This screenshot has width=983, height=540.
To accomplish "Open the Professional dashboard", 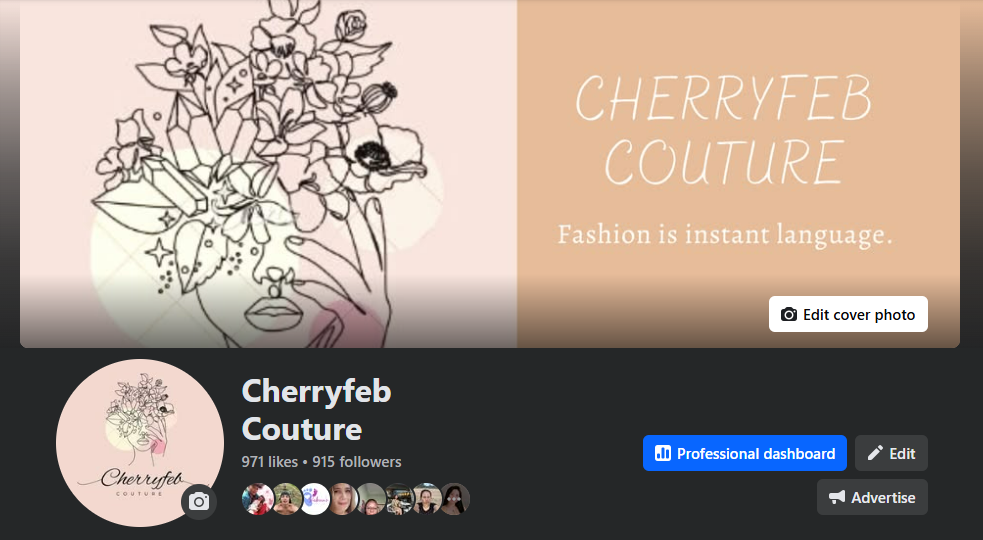I will tap(745, 453).
